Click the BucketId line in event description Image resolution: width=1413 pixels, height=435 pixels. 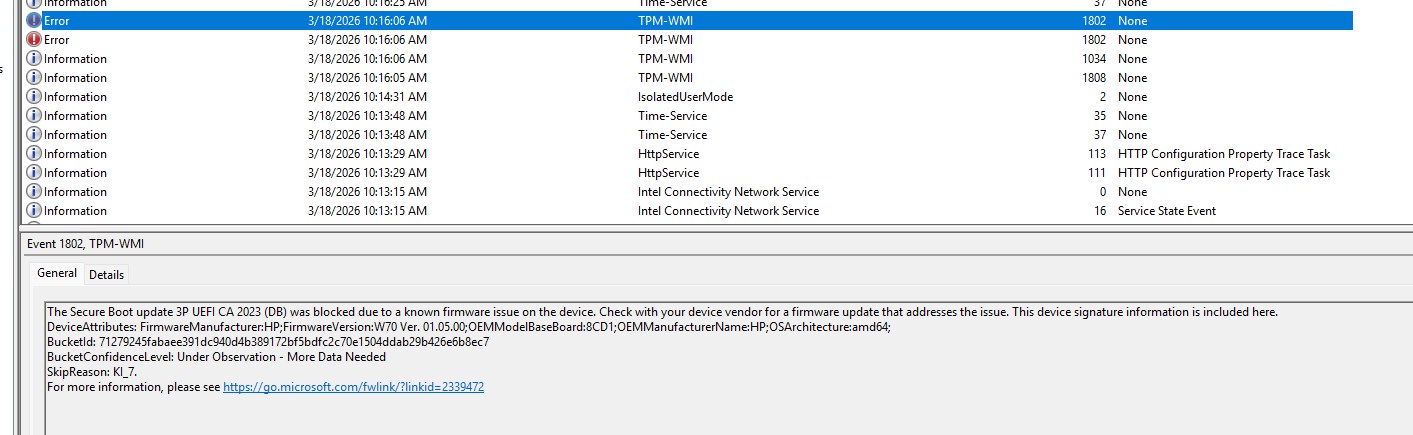click(268, 342)
